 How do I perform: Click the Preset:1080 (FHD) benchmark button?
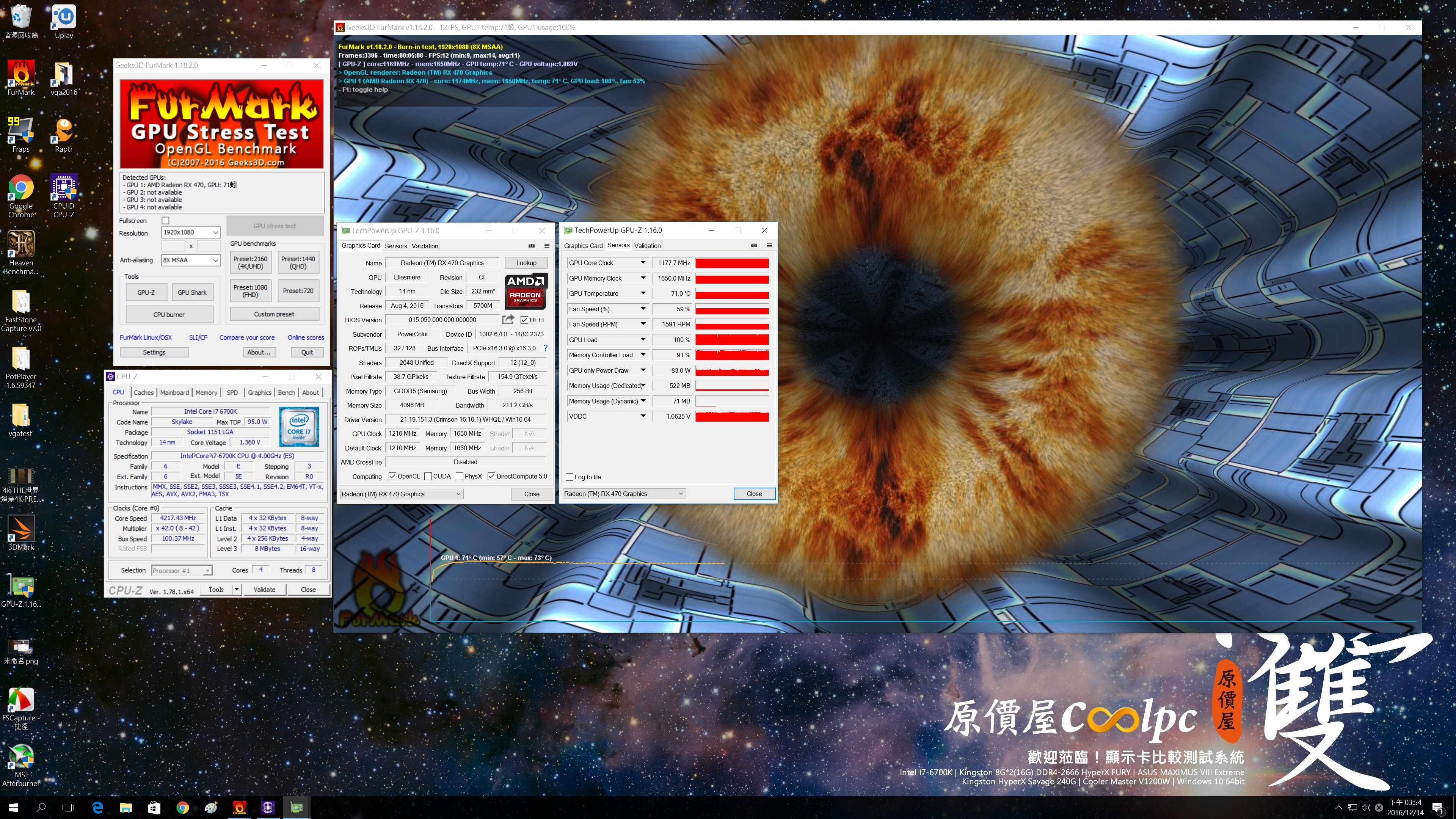(x=250, y=291)
